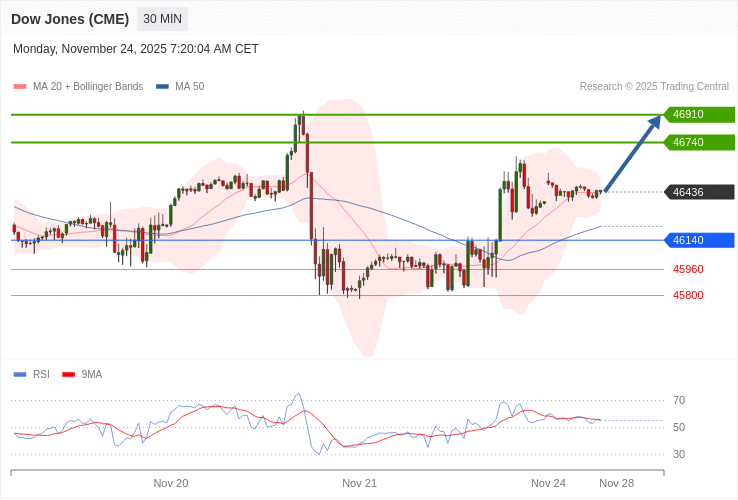Click the 30 MIN timeframe badge
Viewport: 738px width, 500px height.
click(x=162, y=19)
